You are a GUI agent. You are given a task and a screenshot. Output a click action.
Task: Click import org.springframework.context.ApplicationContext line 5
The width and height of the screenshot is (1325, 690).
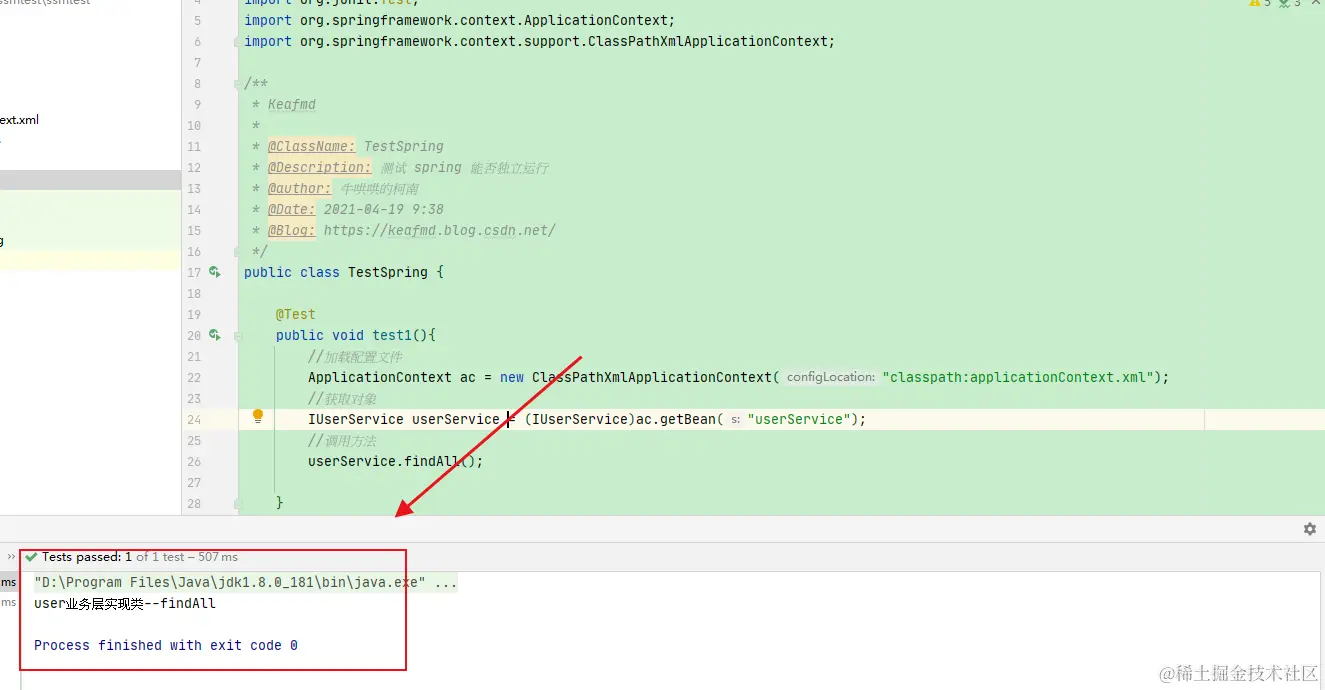(x=460, y=20)
